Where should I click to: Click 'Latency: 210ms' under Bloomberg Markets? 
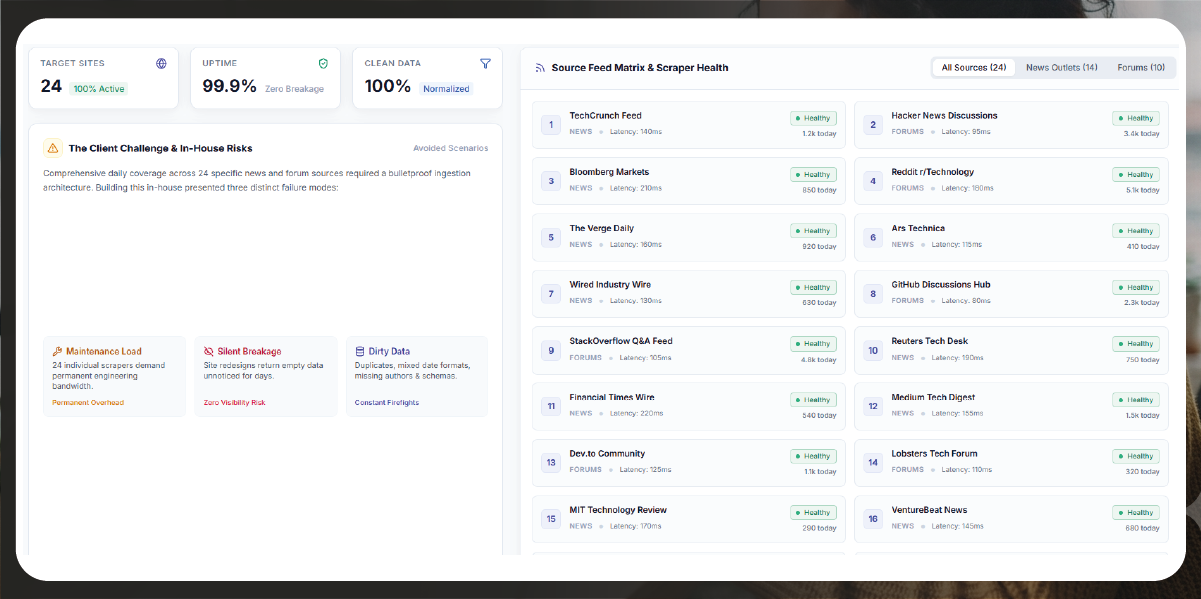(x=635, y=188)
